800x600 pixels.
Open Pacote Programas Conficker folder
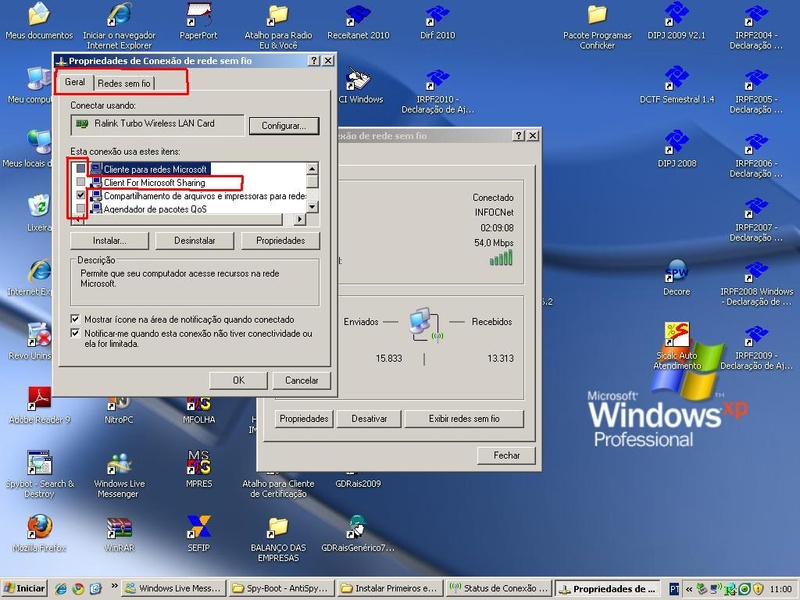597,26
